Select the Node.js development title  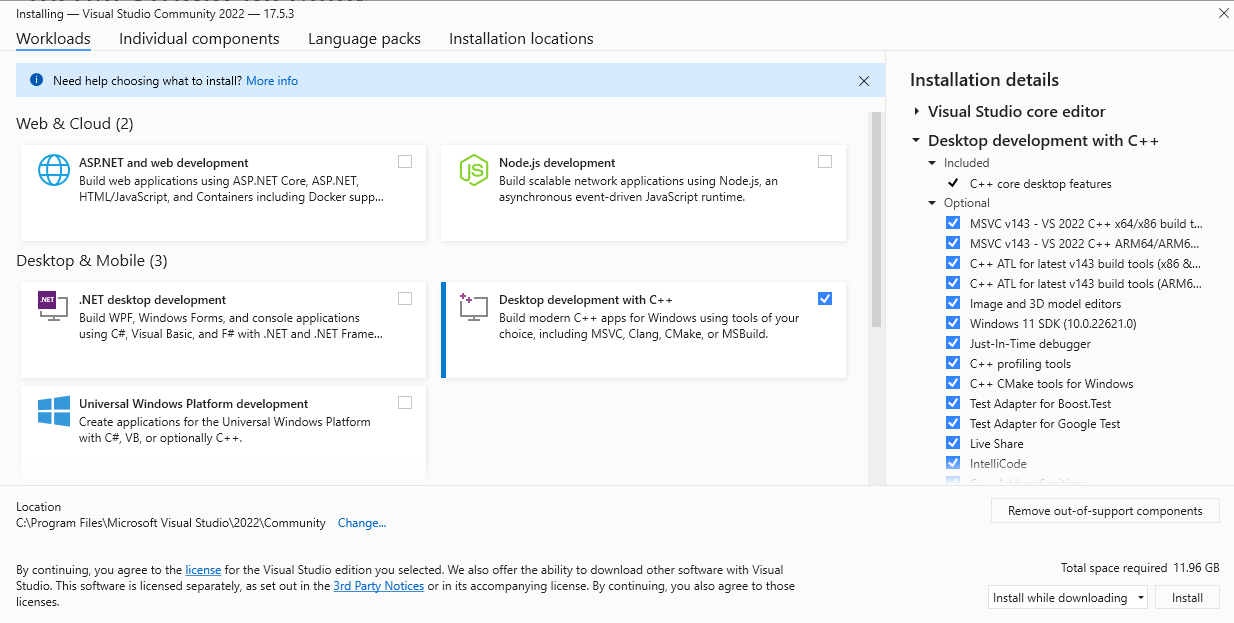557,163
